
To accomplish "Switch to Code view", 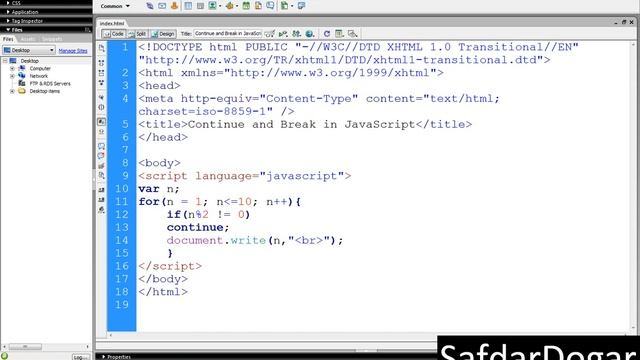I will (x=113, y=34).
